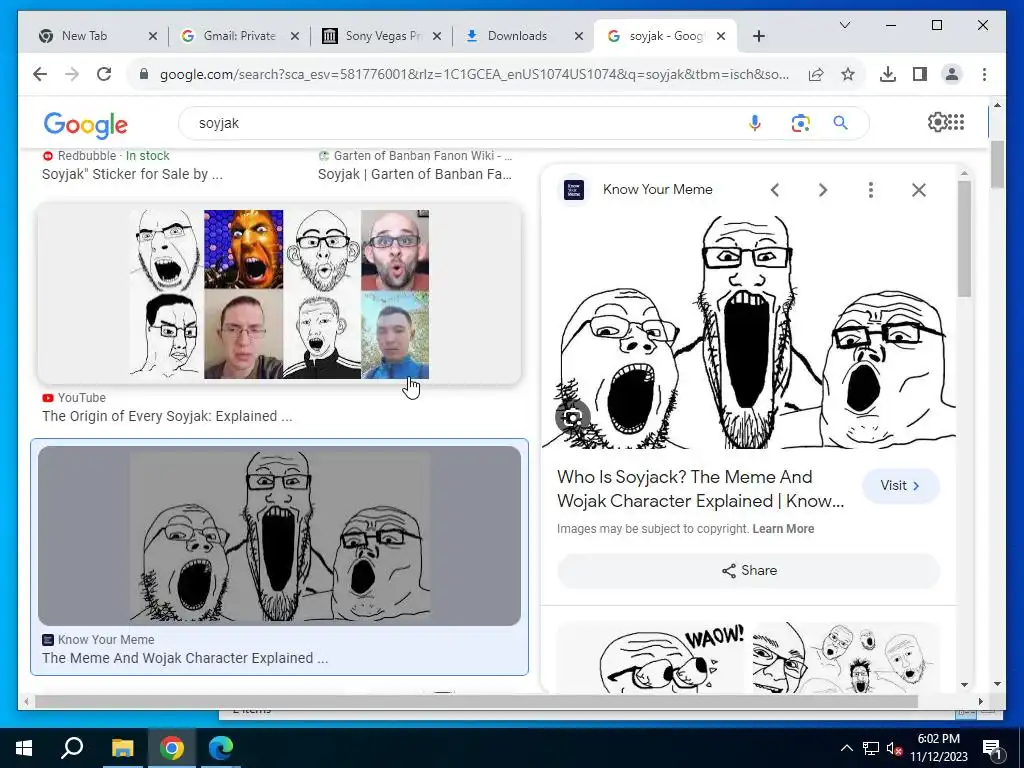Show next image in preview panel
Viewport: 1024px width, 768px height.
click(x=823, y=190)
